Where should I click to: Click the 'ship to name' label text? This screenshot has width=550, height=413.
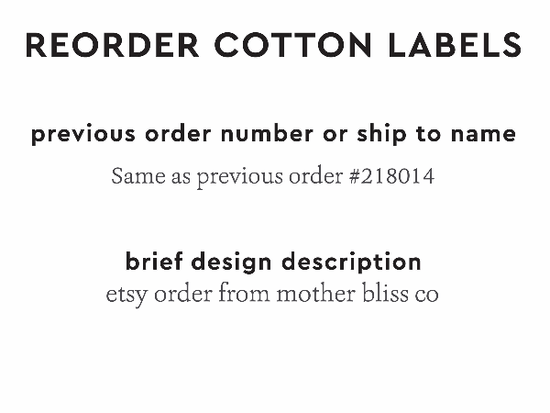436,134
